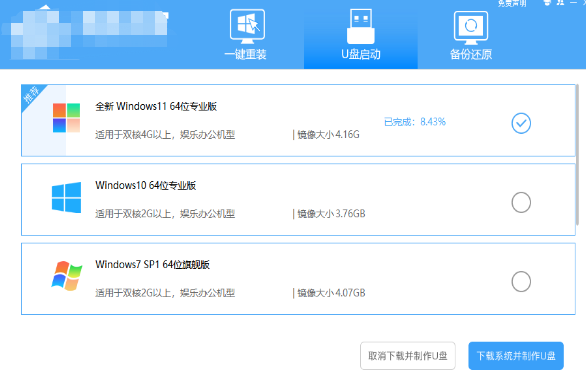This screenshot has width=586, height=377.
Task: Click the blue Windows 10 logo
Action: tap(67, 197)
